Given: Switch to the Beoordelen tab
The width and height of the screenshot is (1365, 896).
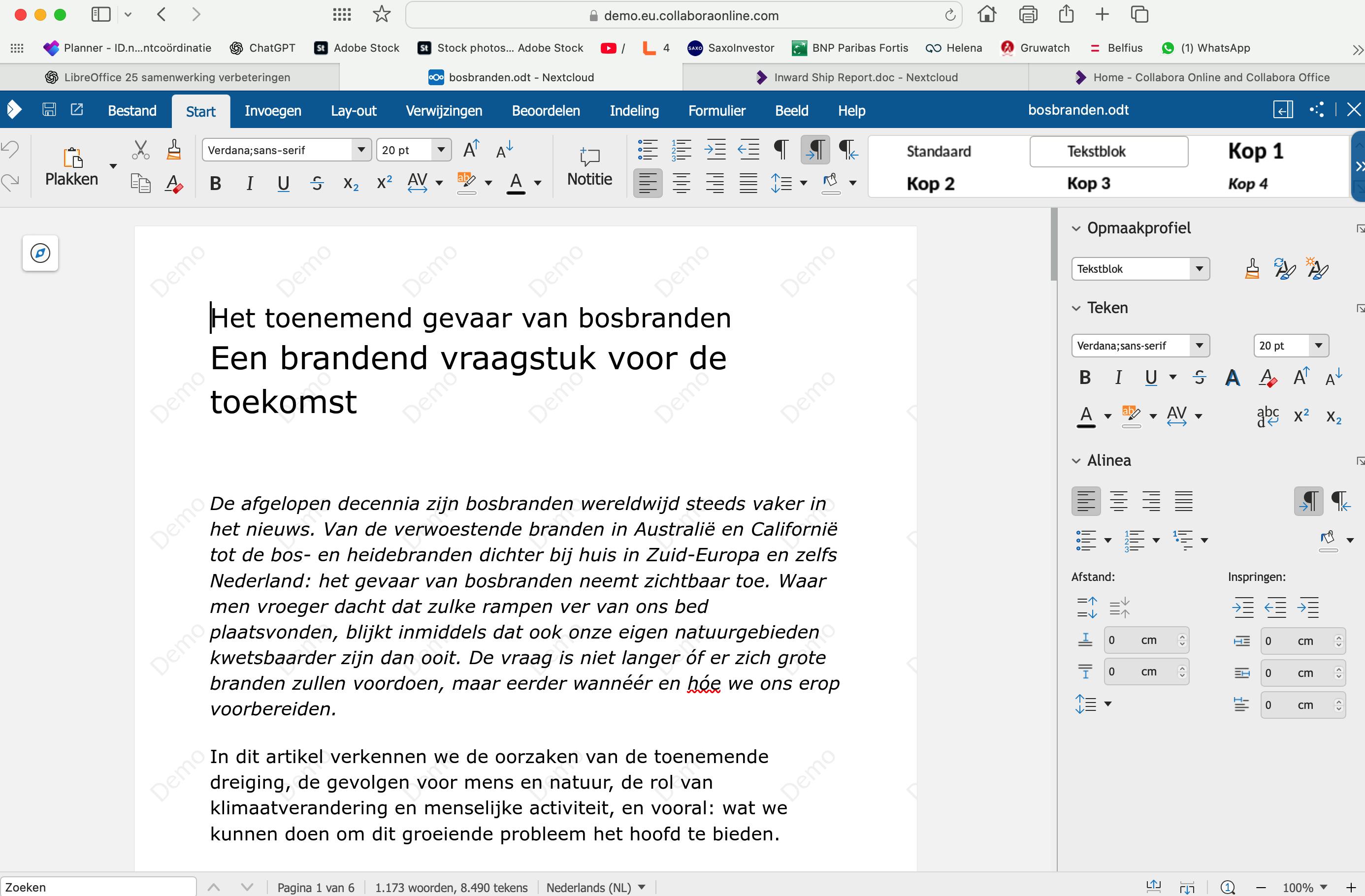Looking at the screenshot, I should (x=546, y=111).
